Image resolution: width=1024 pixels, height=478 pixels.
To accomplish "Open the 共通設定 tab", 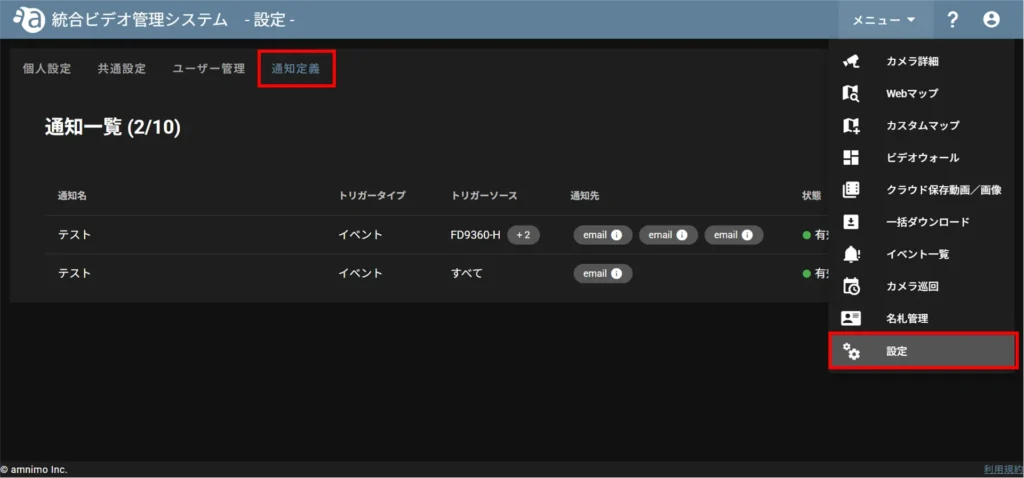I will click(122, 69).
